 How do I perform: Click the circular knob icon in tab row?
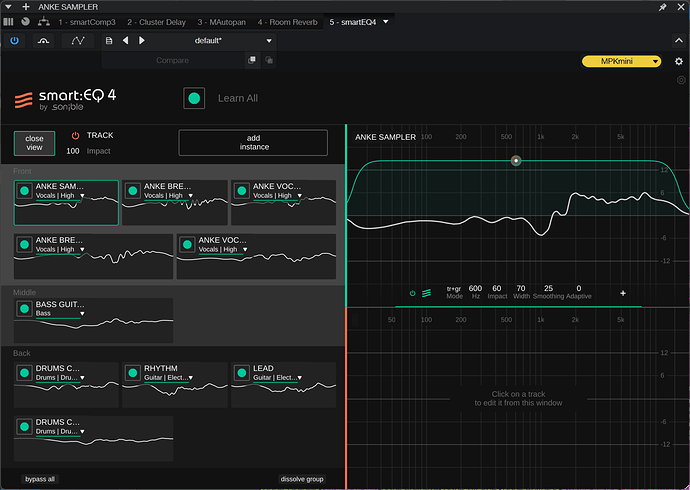(26, 22)
